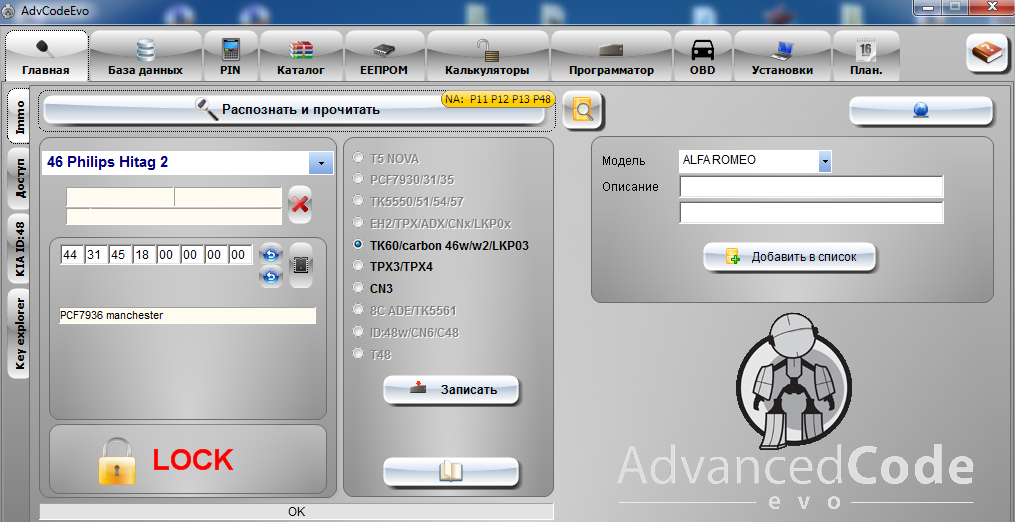Click the red X clear button
Screen dimensions: 1015x522
pyautogui.click(x=300, y=204)
